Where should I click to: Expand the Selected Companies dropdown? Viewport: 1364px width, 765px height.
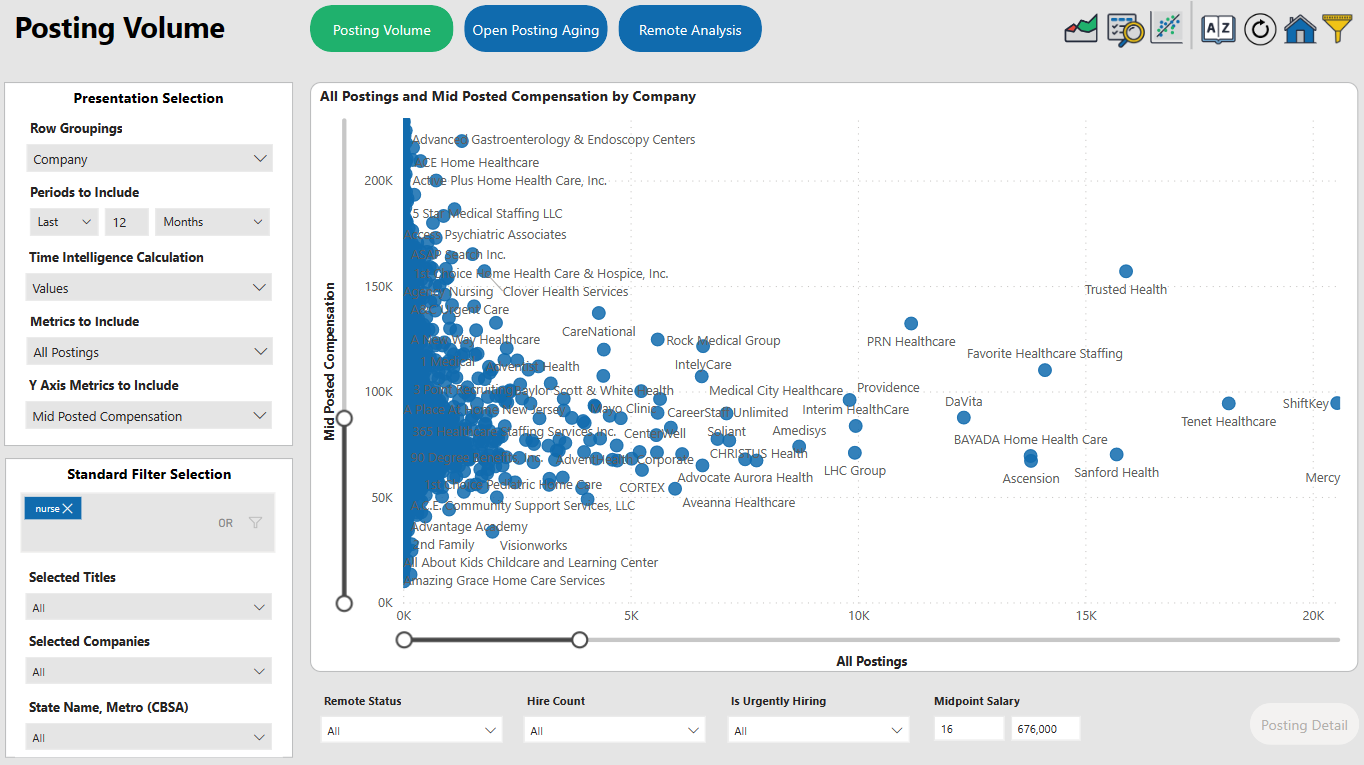click(148, 670)
